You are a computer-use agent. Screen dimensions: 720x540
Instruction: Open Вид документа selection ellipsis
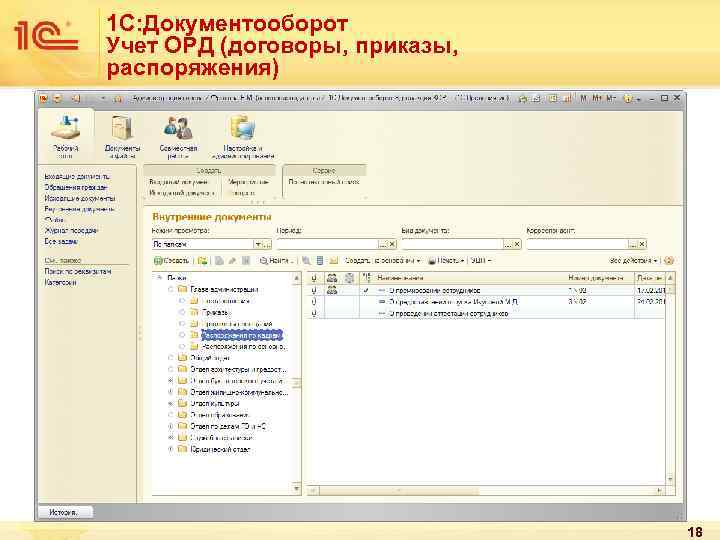pyautogui.click(x=508, y=244)
